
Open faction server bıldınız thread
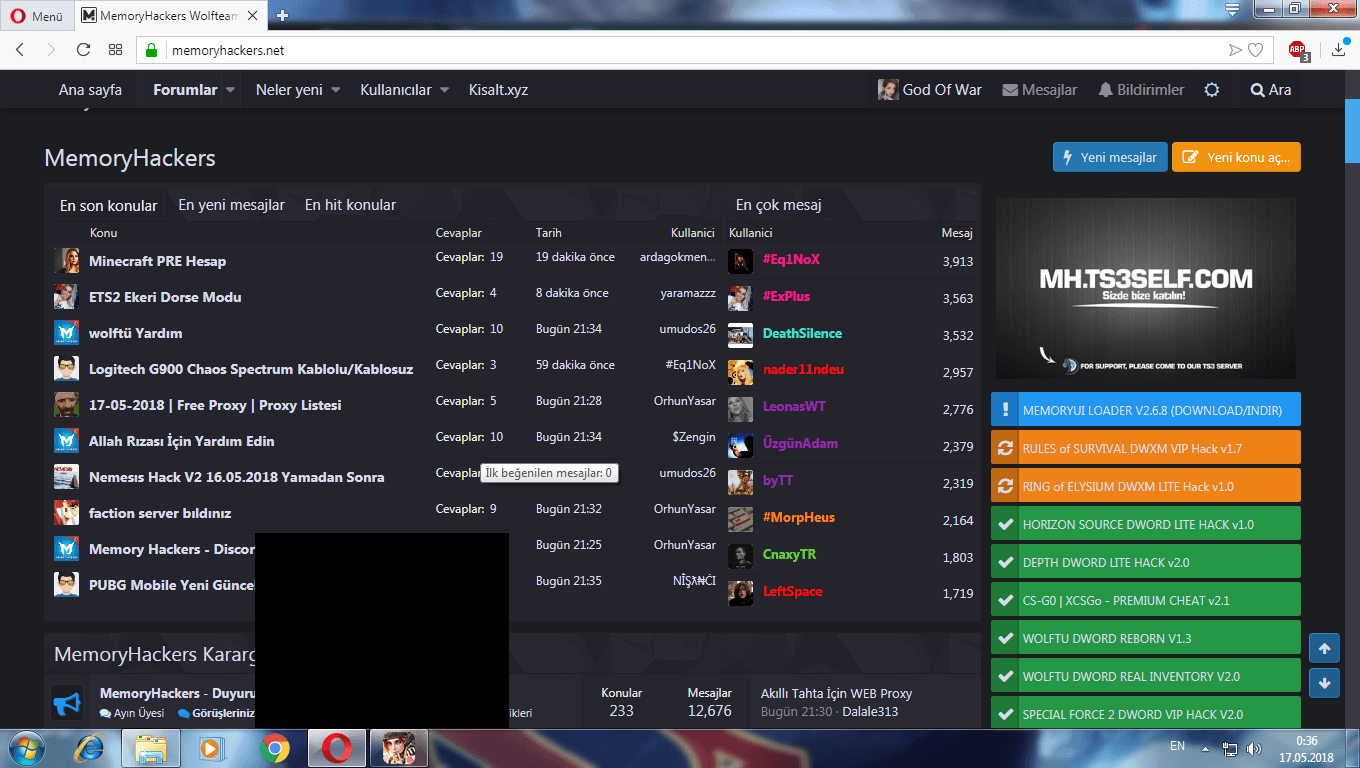click(x=160, y=513)
